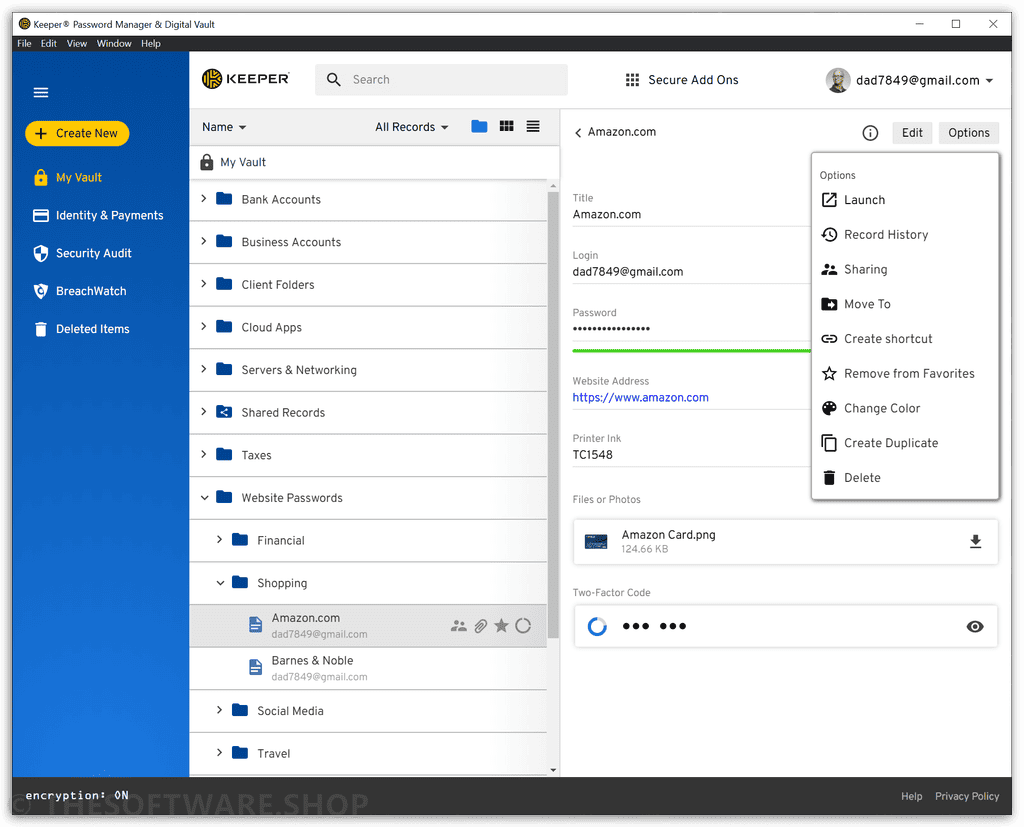Choose Record History from Options menu

click(905, 235)
